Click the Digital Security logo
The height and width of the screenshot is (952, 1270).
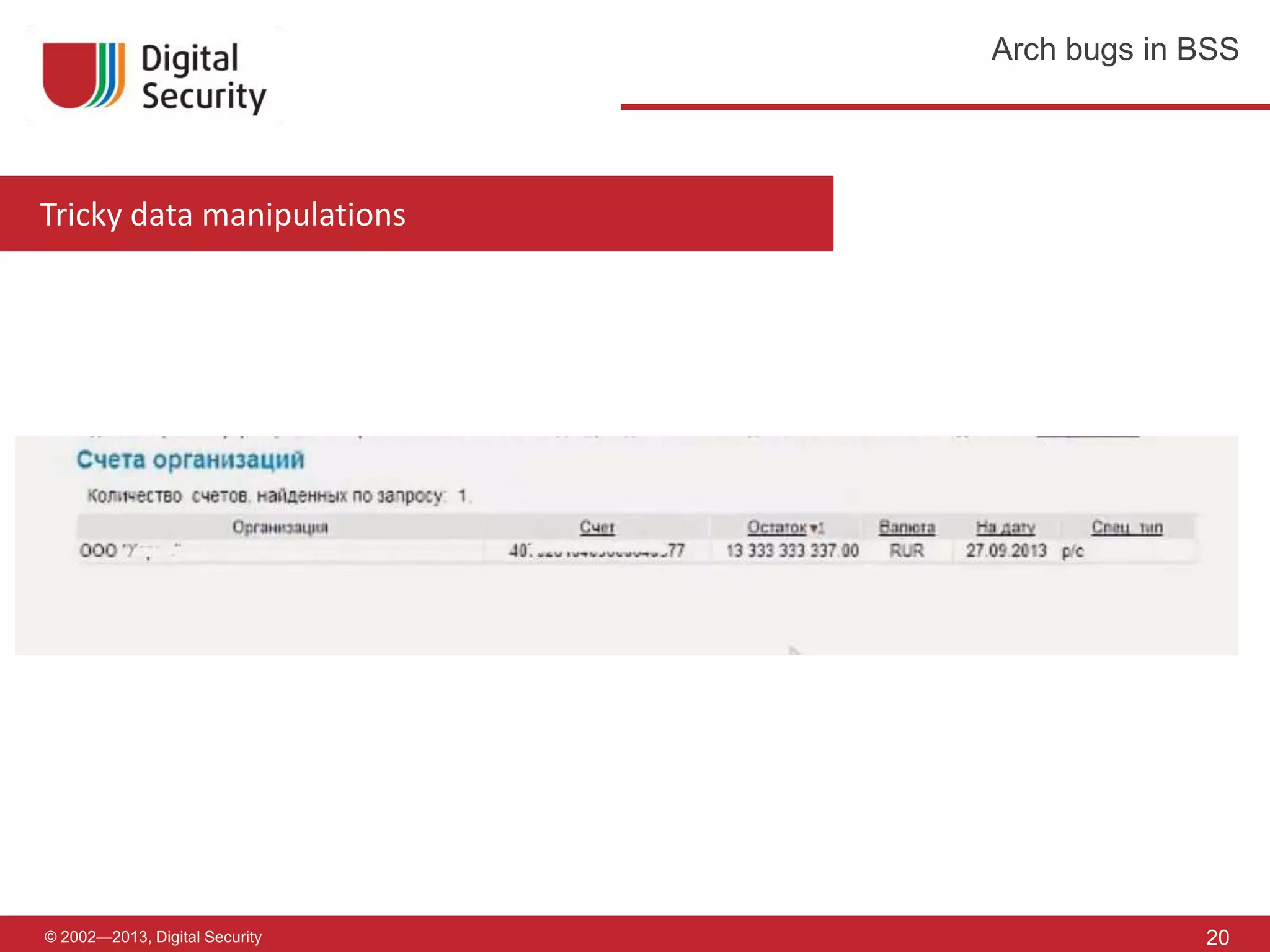(155, 77)
